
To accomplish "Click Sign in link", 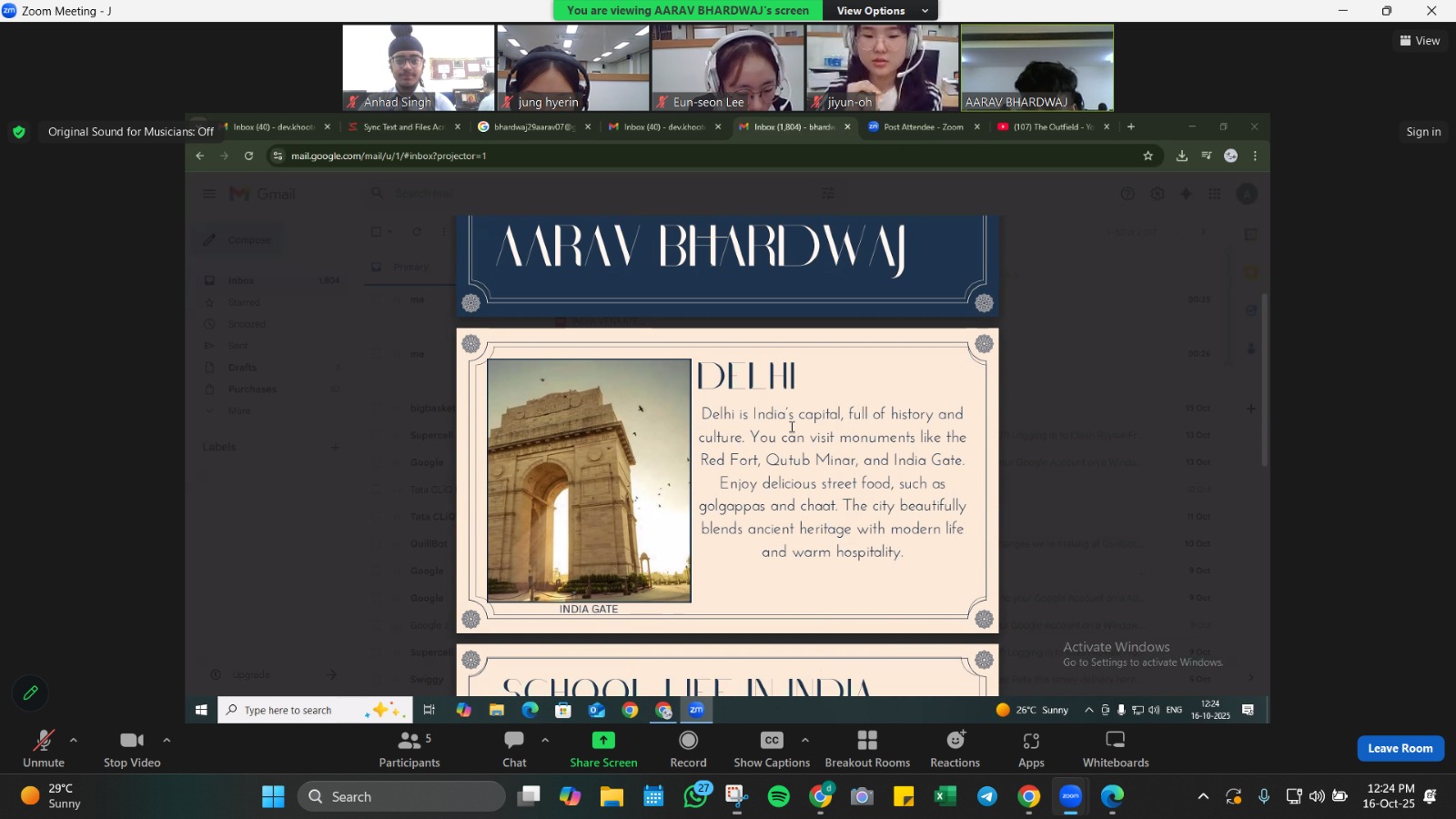I will click(x=1423, y=132).
